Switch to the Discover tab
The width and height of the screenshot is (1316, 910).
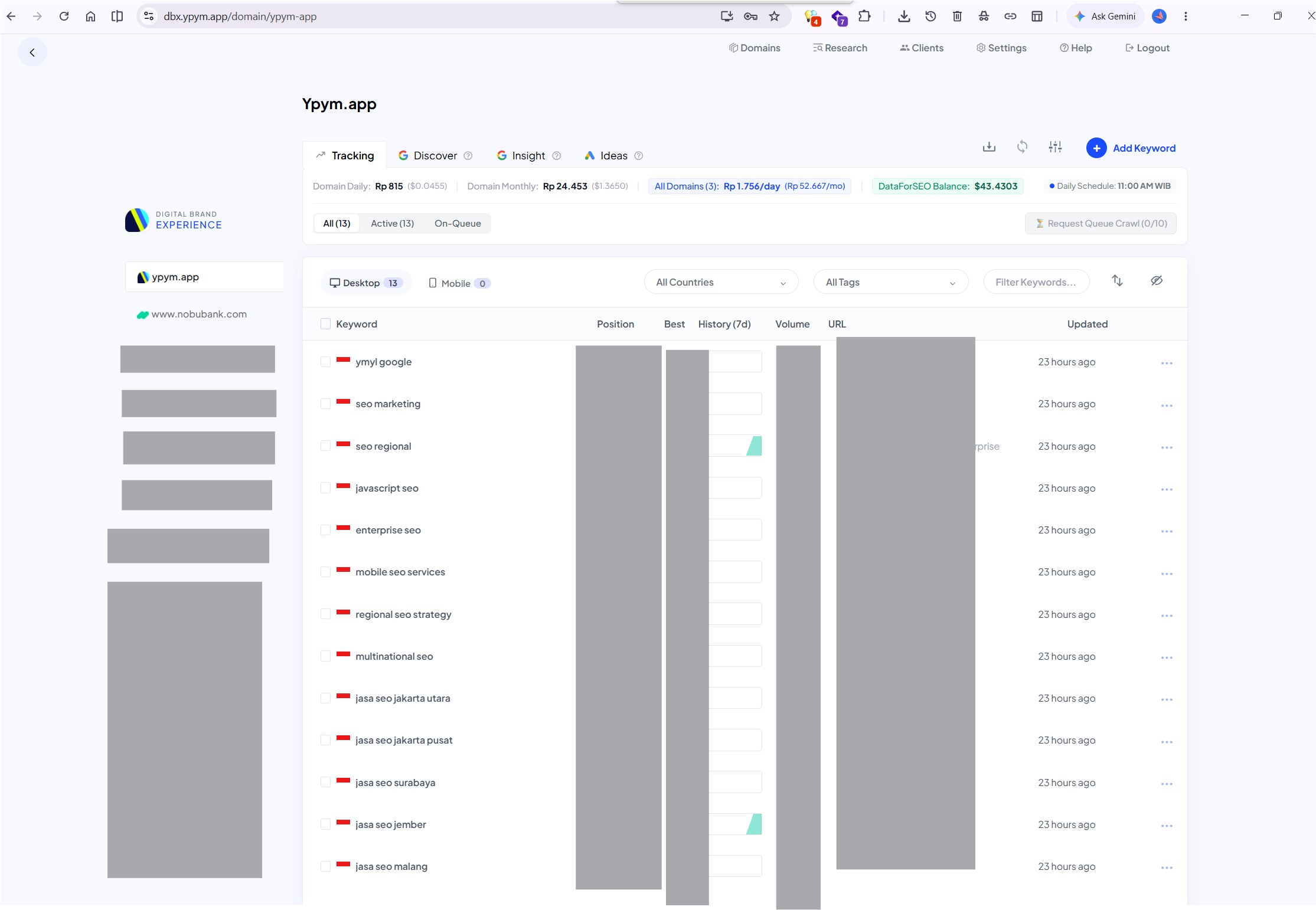(435, 156)
